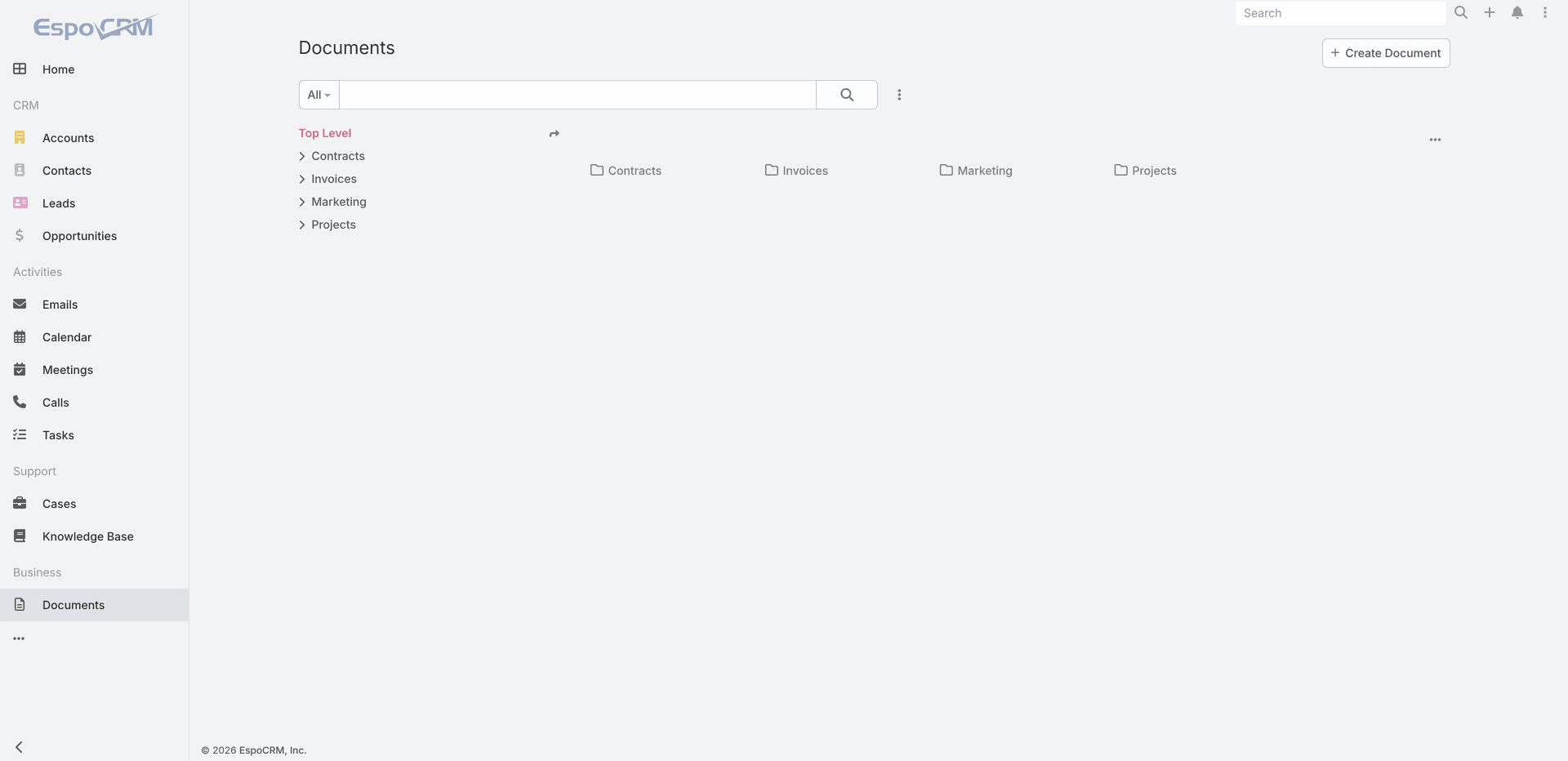Select Invoices in the category tree
Image resolution: width=1568 pixels, height=761 pixels.
334,179
